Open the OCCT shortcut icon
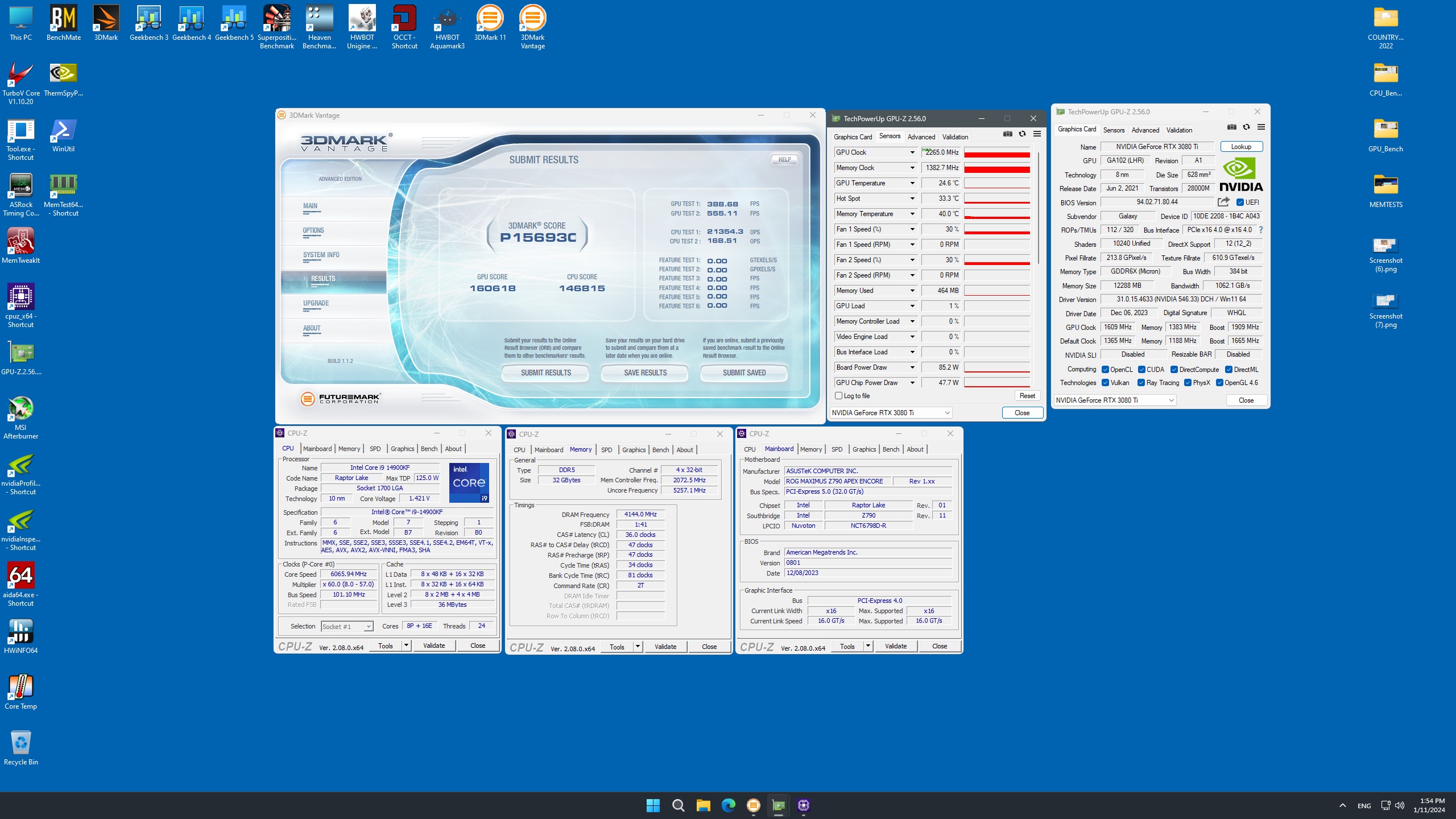Screen dimensions: 1456x819 click(404, 27)
